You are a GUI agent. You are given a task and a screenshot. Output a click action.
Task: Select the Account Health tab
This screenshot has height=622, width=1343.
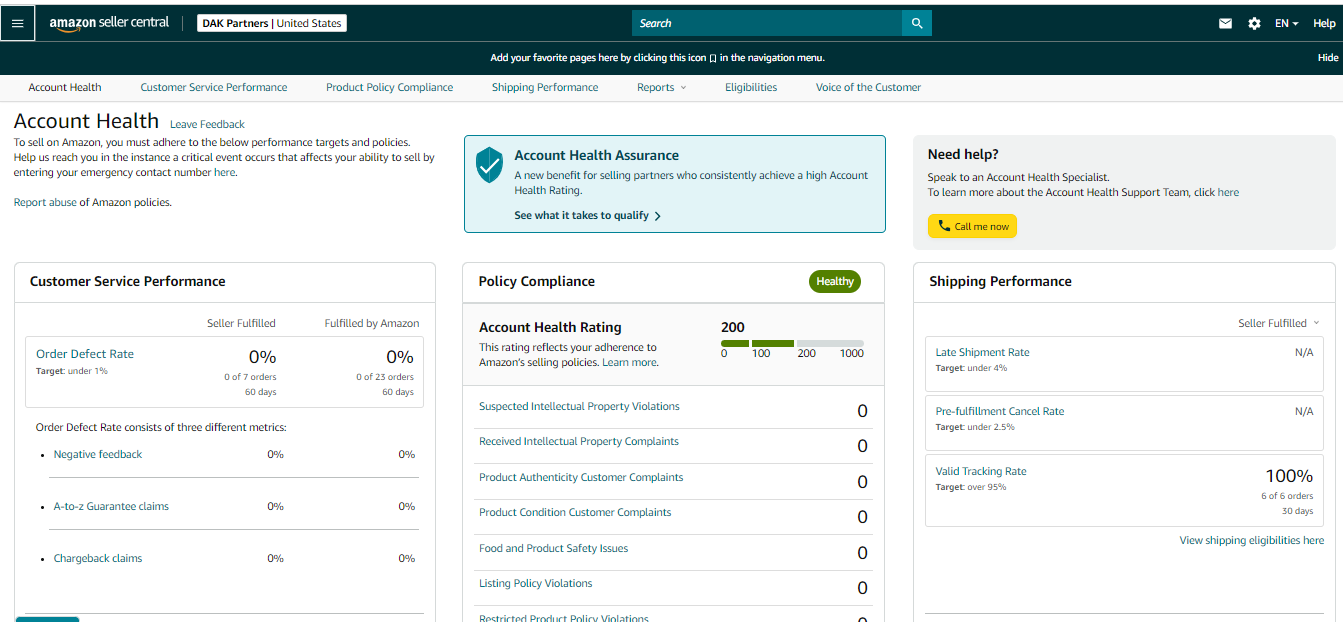point(65,87)
